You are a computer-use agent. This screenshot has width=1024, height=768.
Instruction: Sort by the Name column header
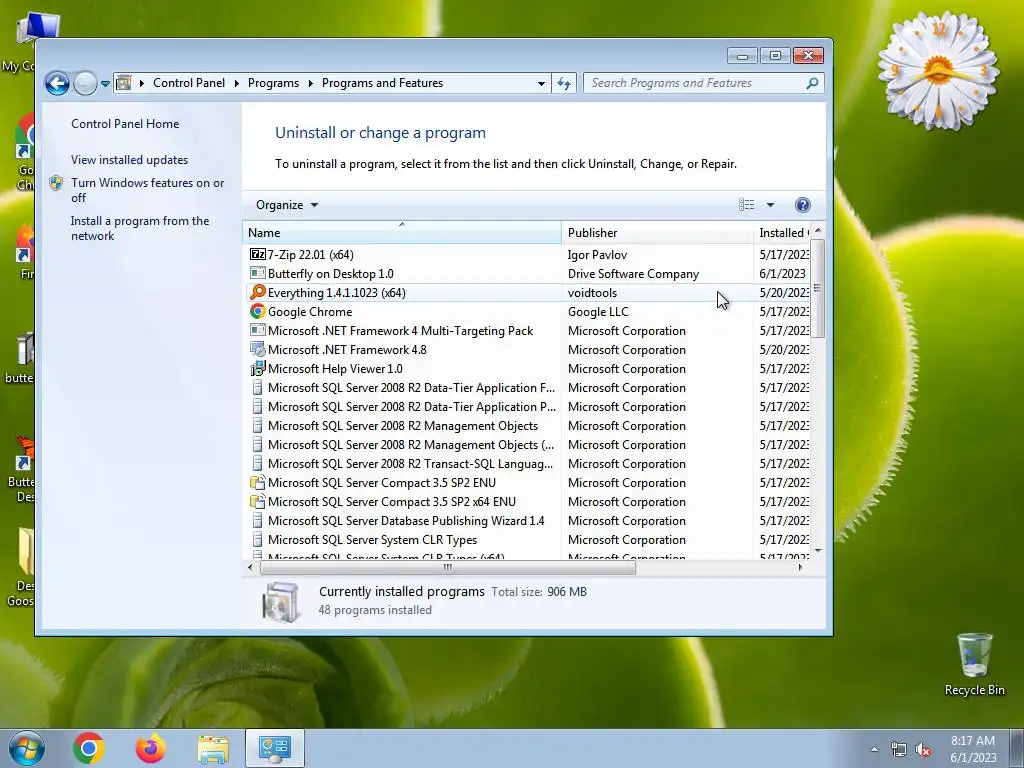point(402,232)
